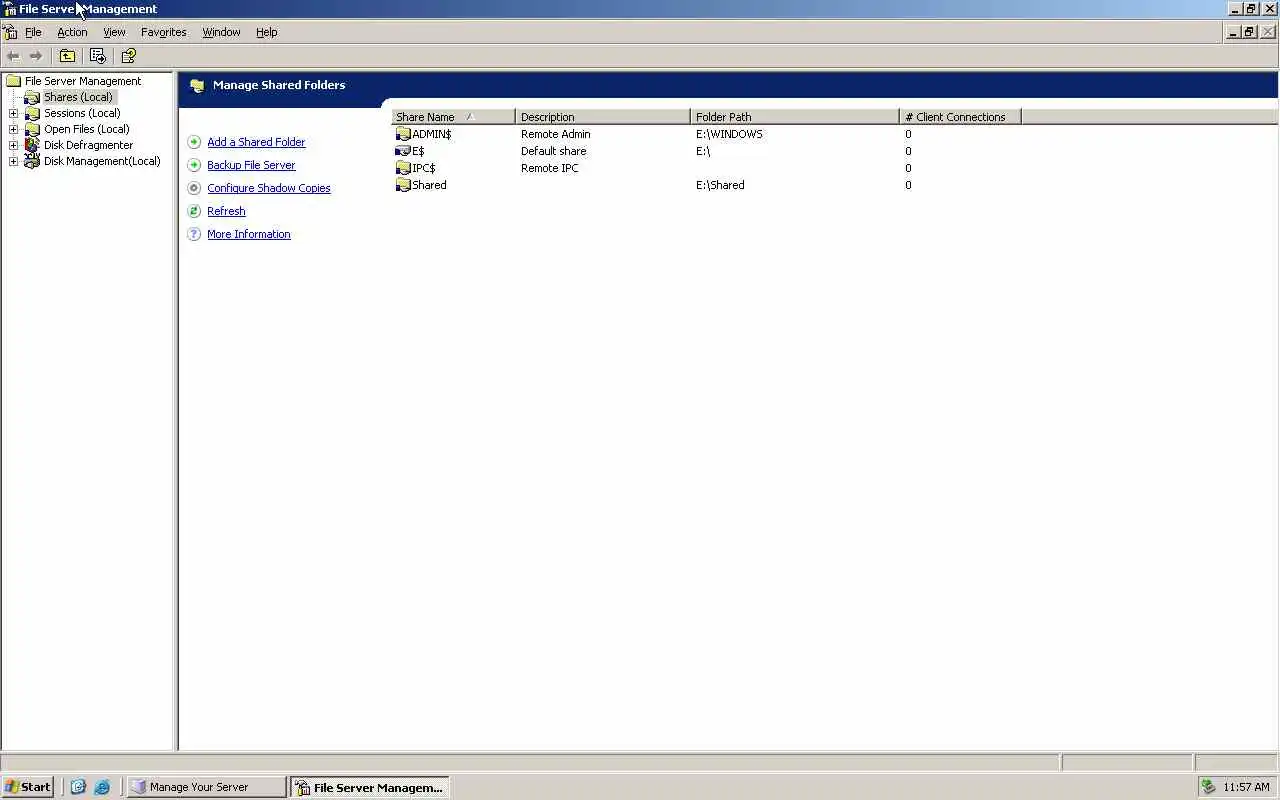
Task: Select the File Server Management root folder icon
Action: (x=14, y=81)
